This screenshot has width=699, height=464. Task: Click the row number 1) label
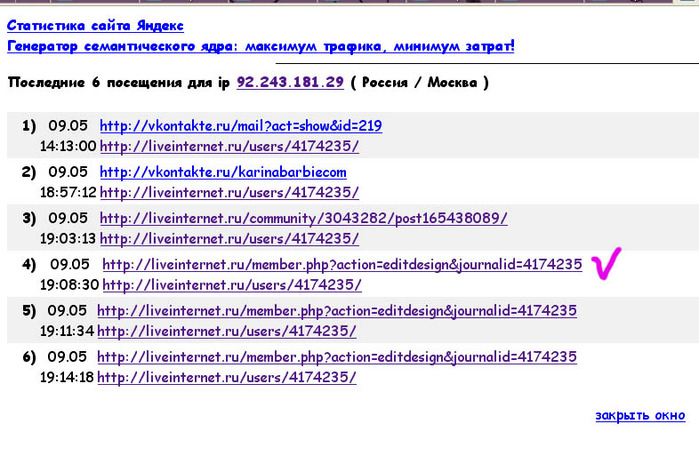[x=29, y=126]
